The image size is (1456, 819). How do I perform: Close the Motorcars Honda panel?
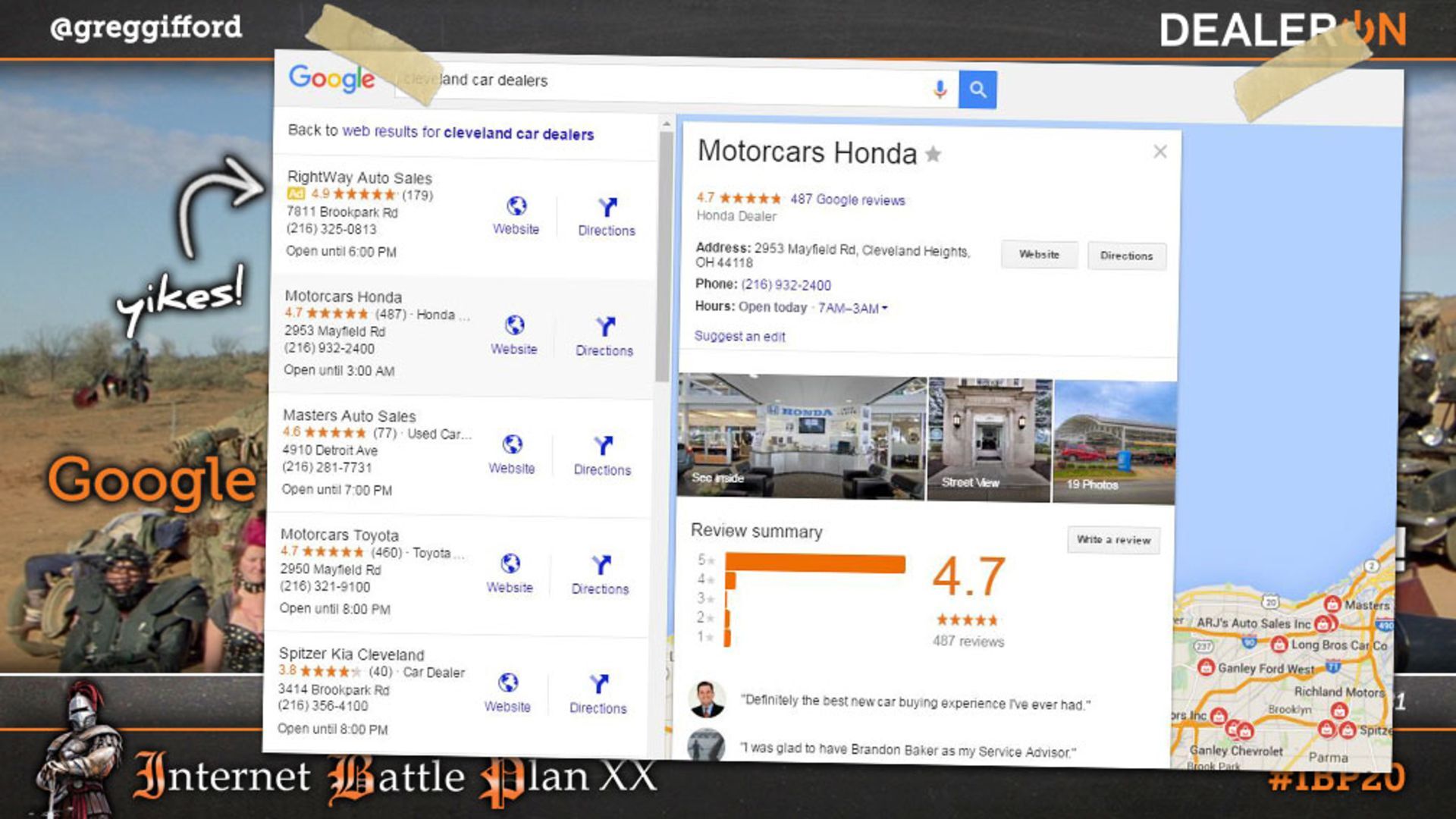[x=1159, y=152]
